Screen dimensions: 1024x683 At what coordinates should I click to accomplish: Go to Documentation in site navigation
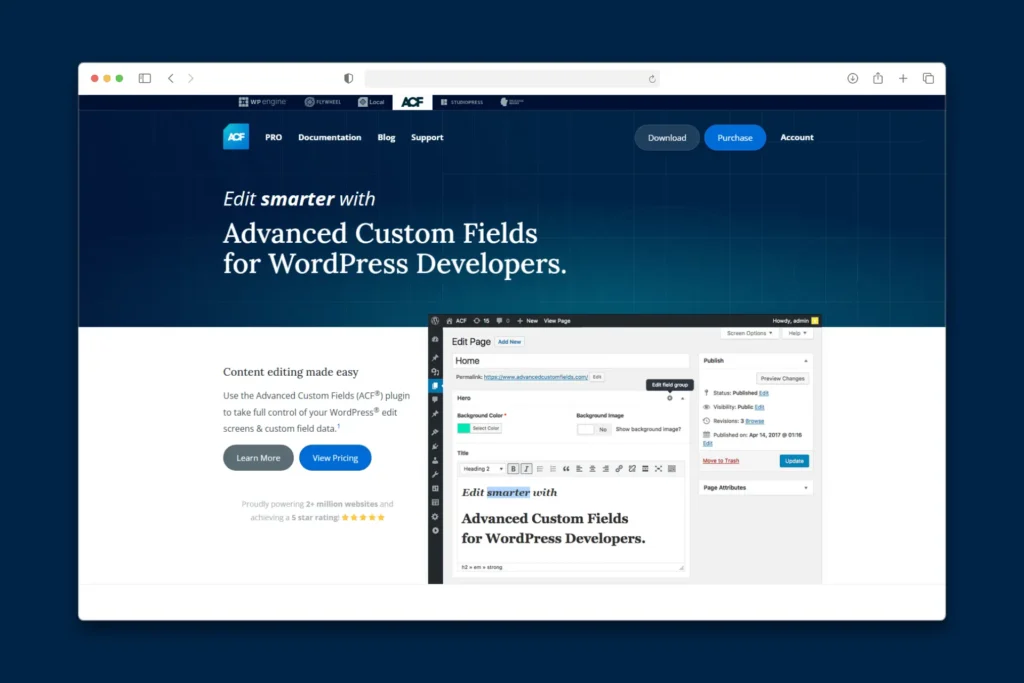(330, 137)
